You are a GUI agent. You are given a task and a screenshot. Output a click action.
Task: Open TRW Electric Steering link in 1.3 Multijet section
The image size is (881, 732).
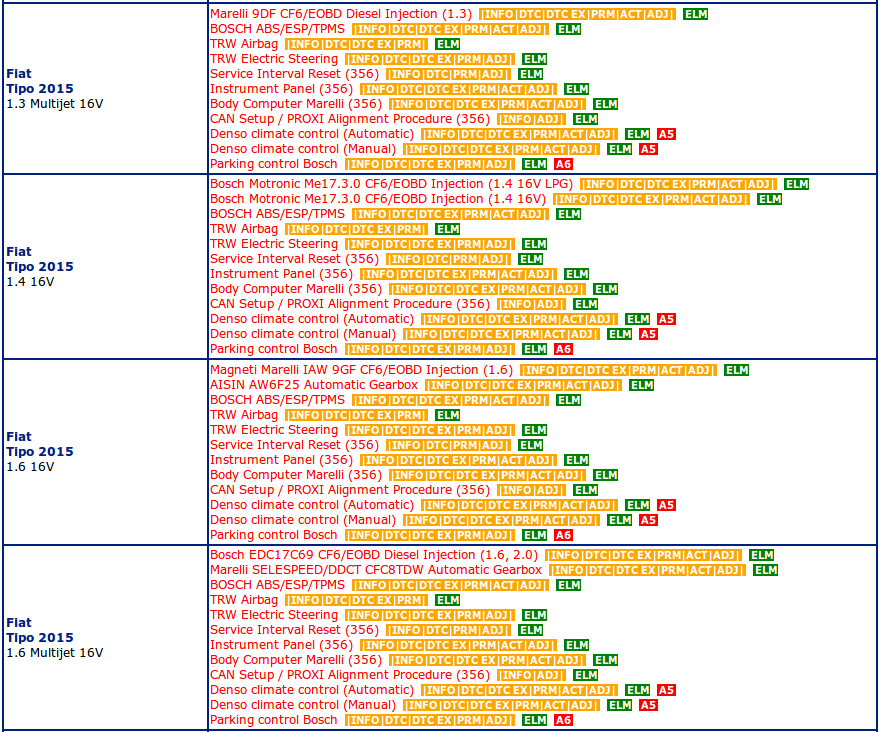click(x=274, y=59)
